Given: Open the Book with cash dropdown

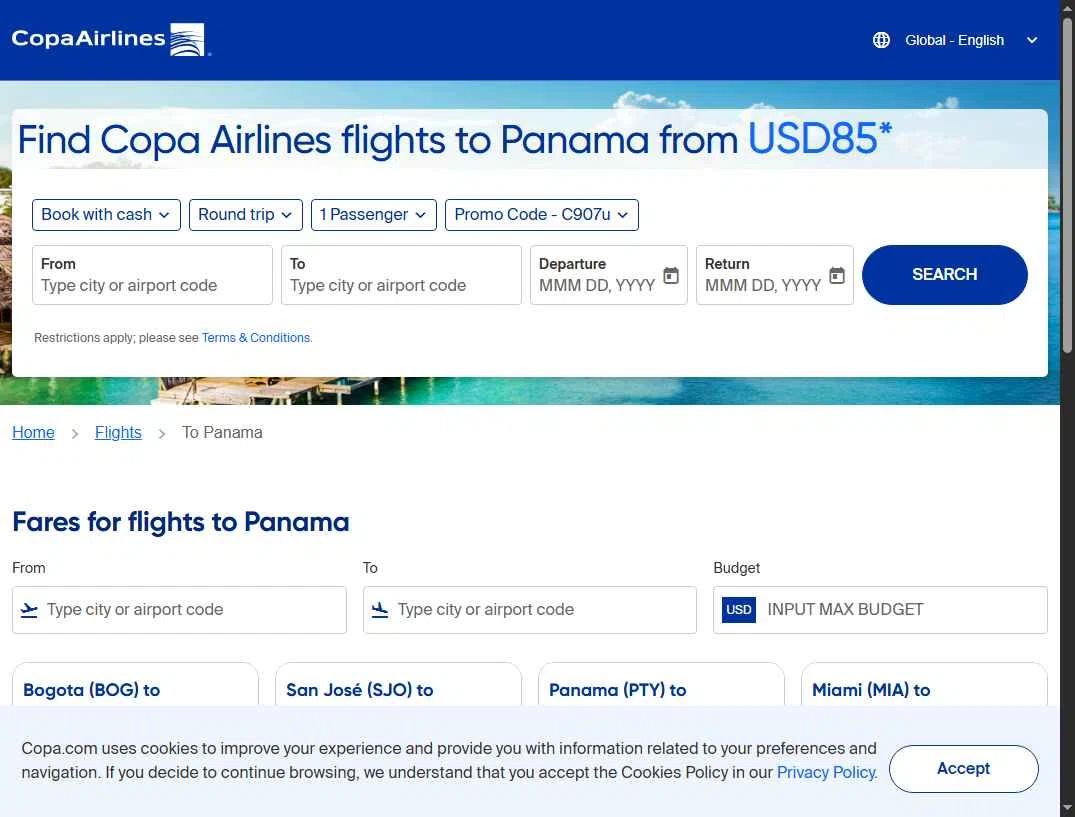Looking at the screenshot, I should point(106,215).
